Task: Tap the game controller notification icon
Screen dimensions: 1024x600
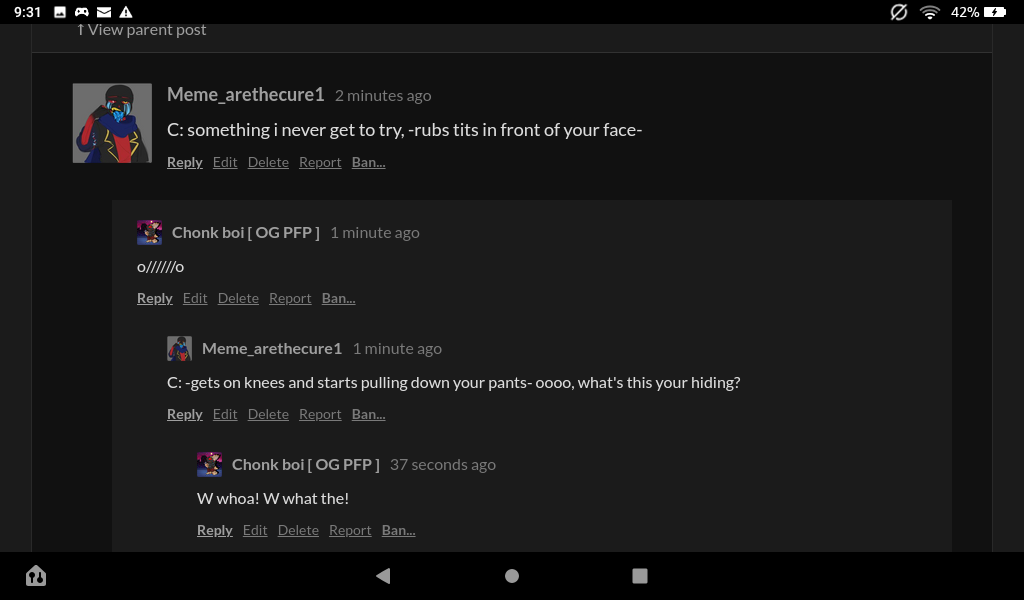Action: point(82,12)
